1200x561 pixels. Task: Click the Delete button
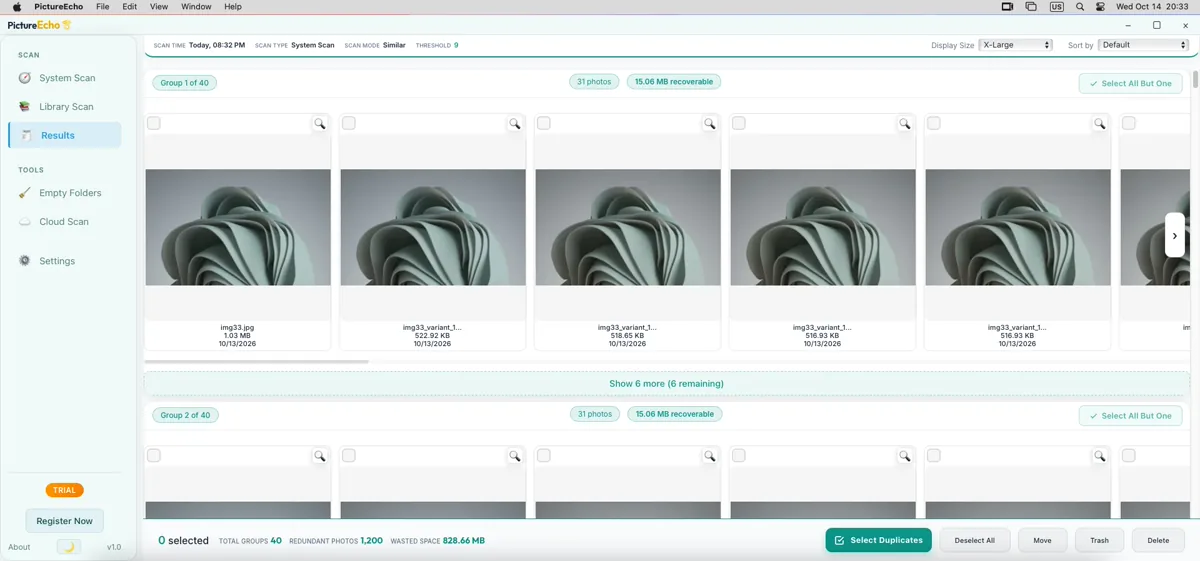click(x=1158, y=540)
